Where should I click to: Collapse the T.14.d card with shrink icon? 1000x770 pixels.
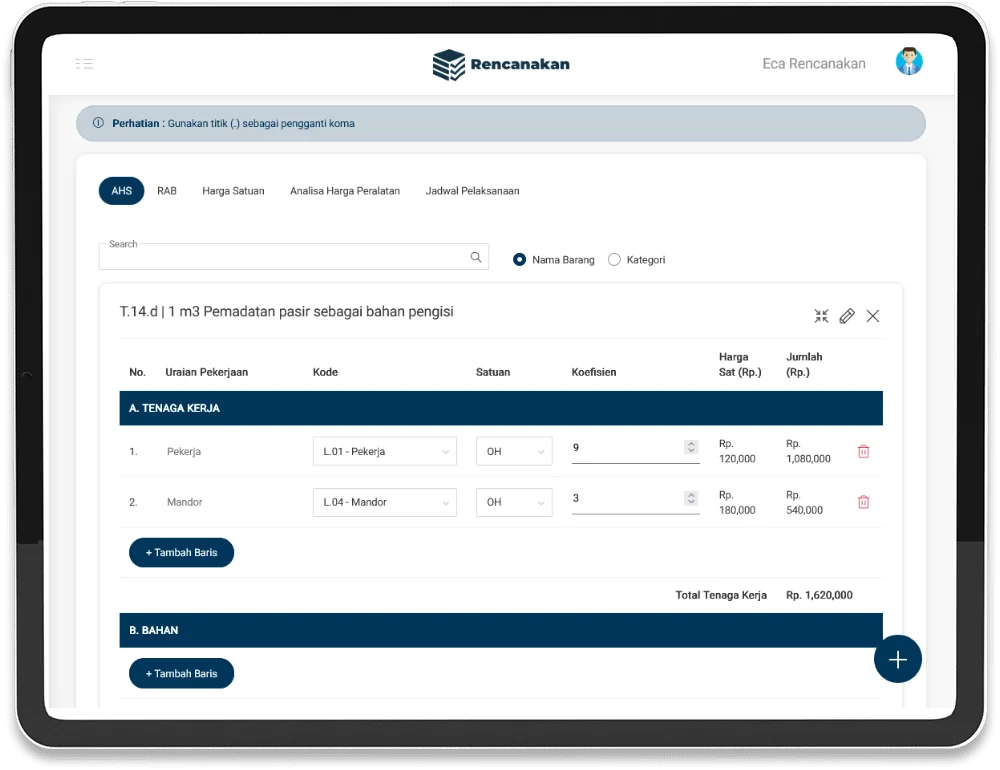[821, 316]
